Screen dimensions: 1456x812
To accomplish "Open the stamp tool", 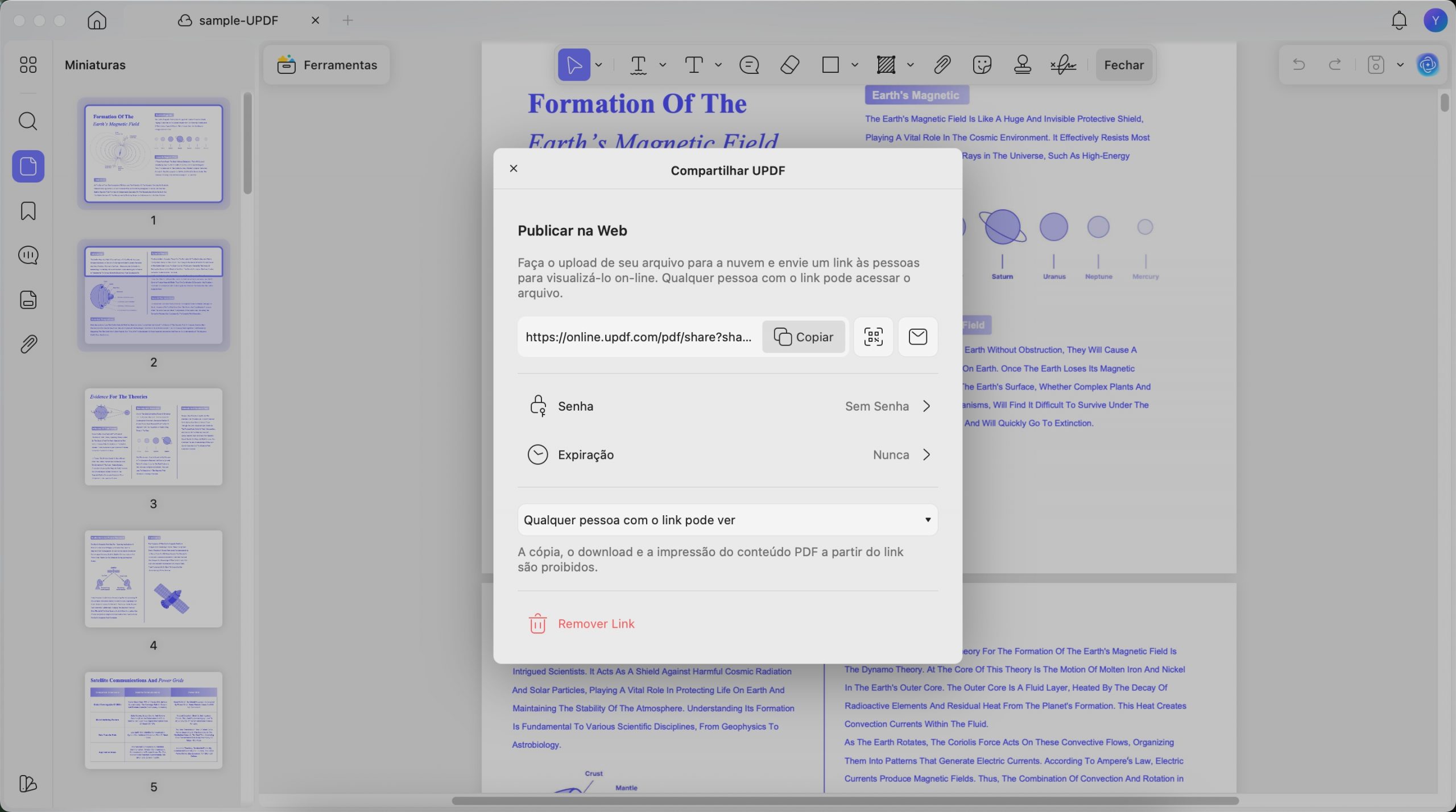I will (1023, 65).
